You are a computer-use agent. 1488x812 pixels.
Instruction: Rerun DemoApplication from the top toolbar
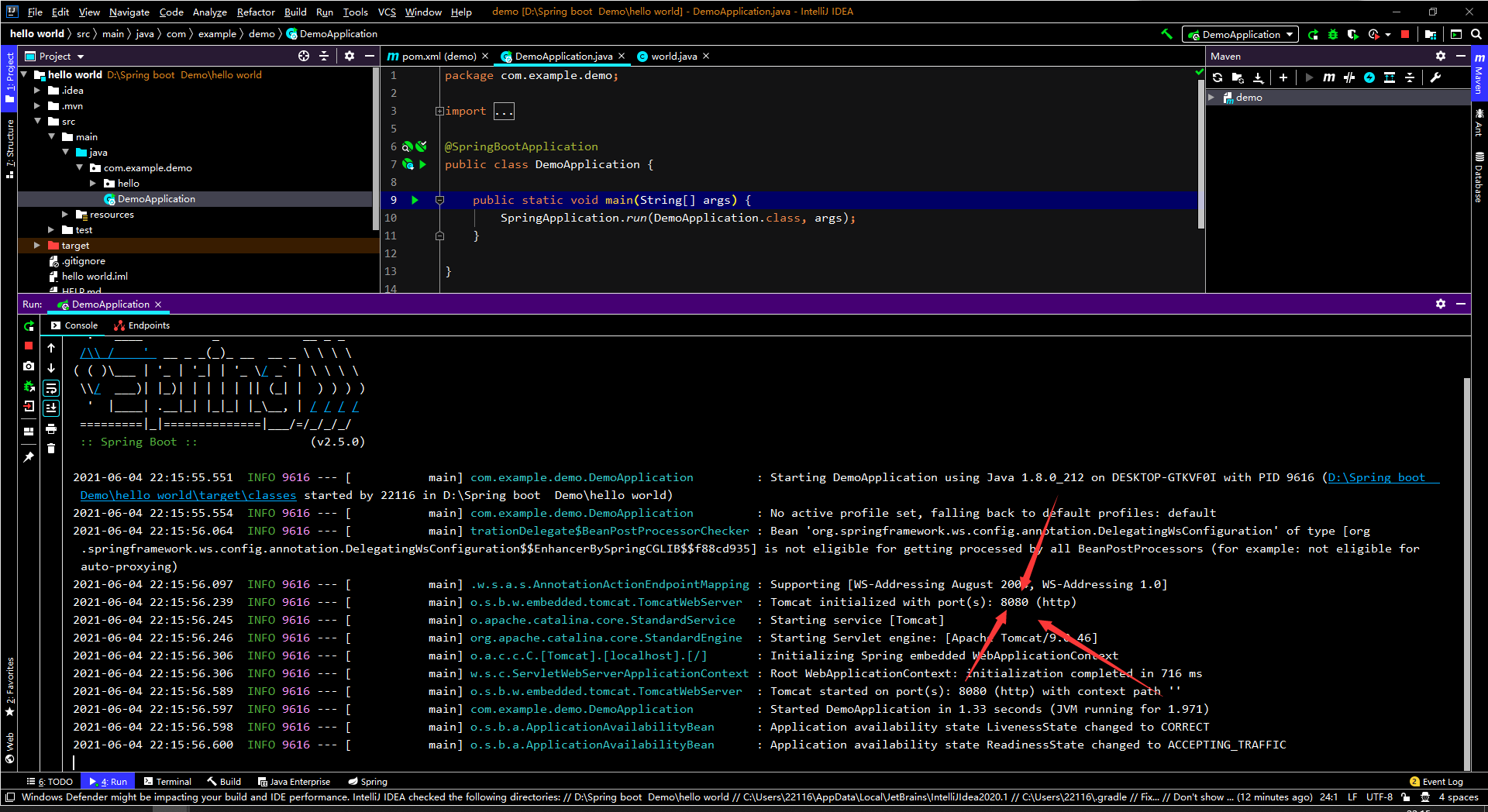1313,34
